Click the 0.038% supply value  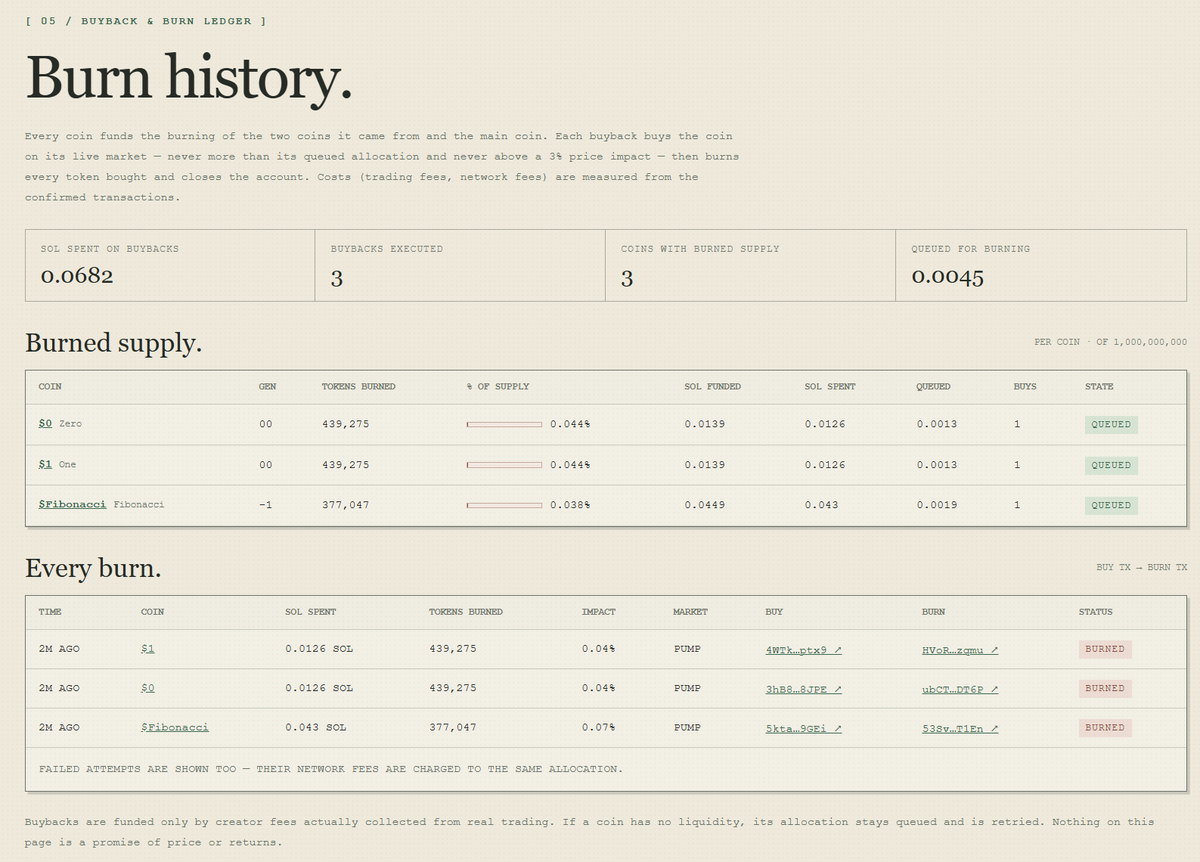(570, 505)
